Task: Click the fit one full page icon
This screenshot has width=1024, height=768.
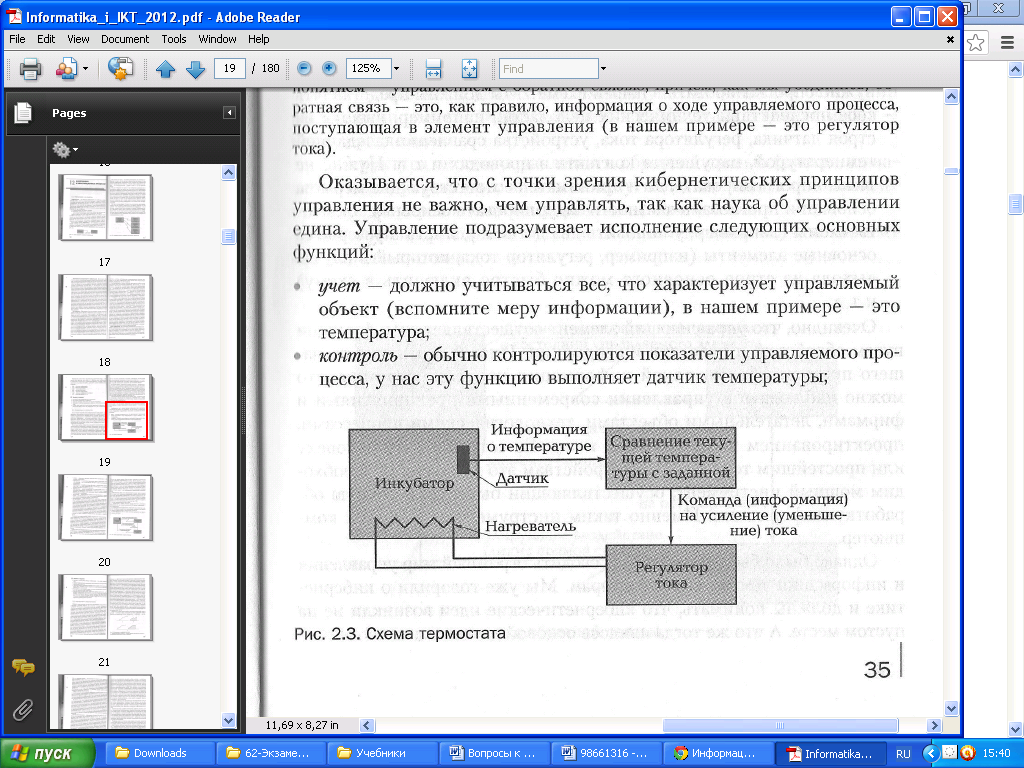Action: (469, 69)
